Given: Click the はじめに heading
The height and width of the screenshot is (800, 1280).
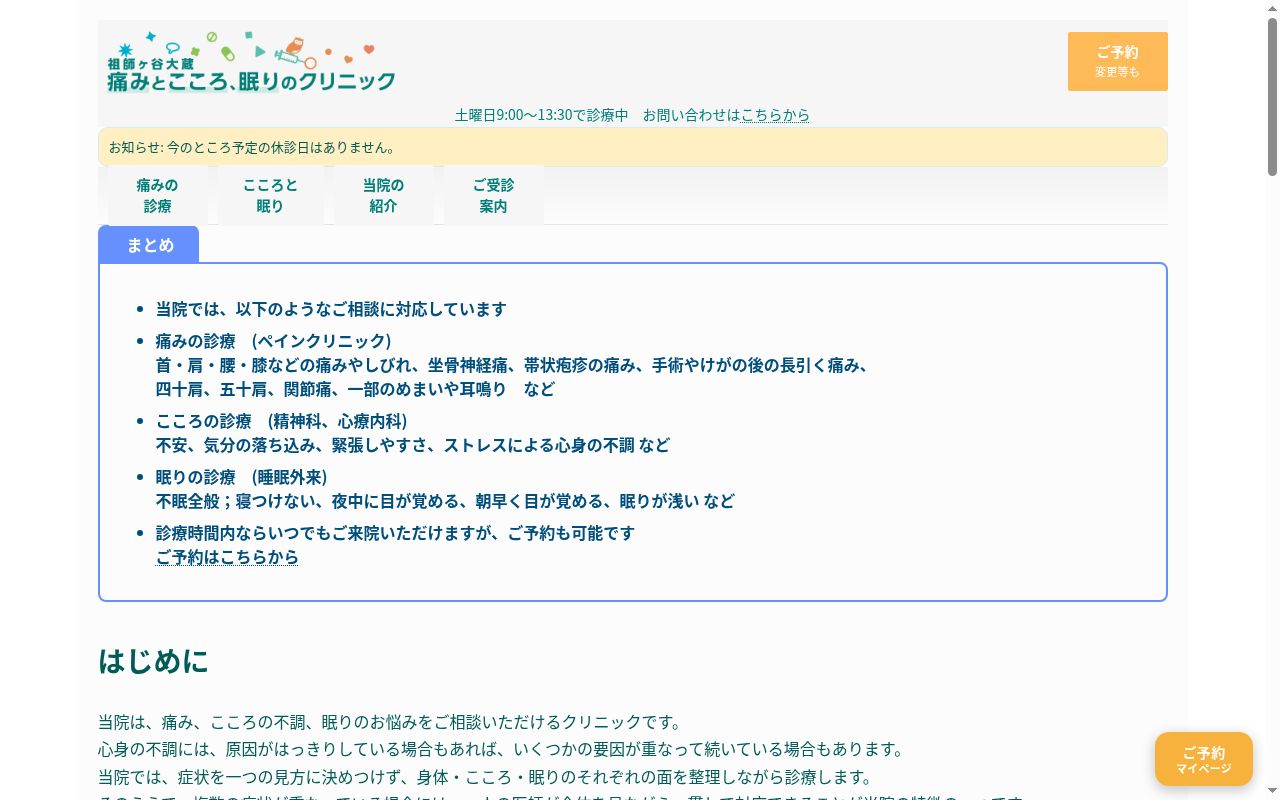Looking at the screenshot, I should [x=153, y=661].
